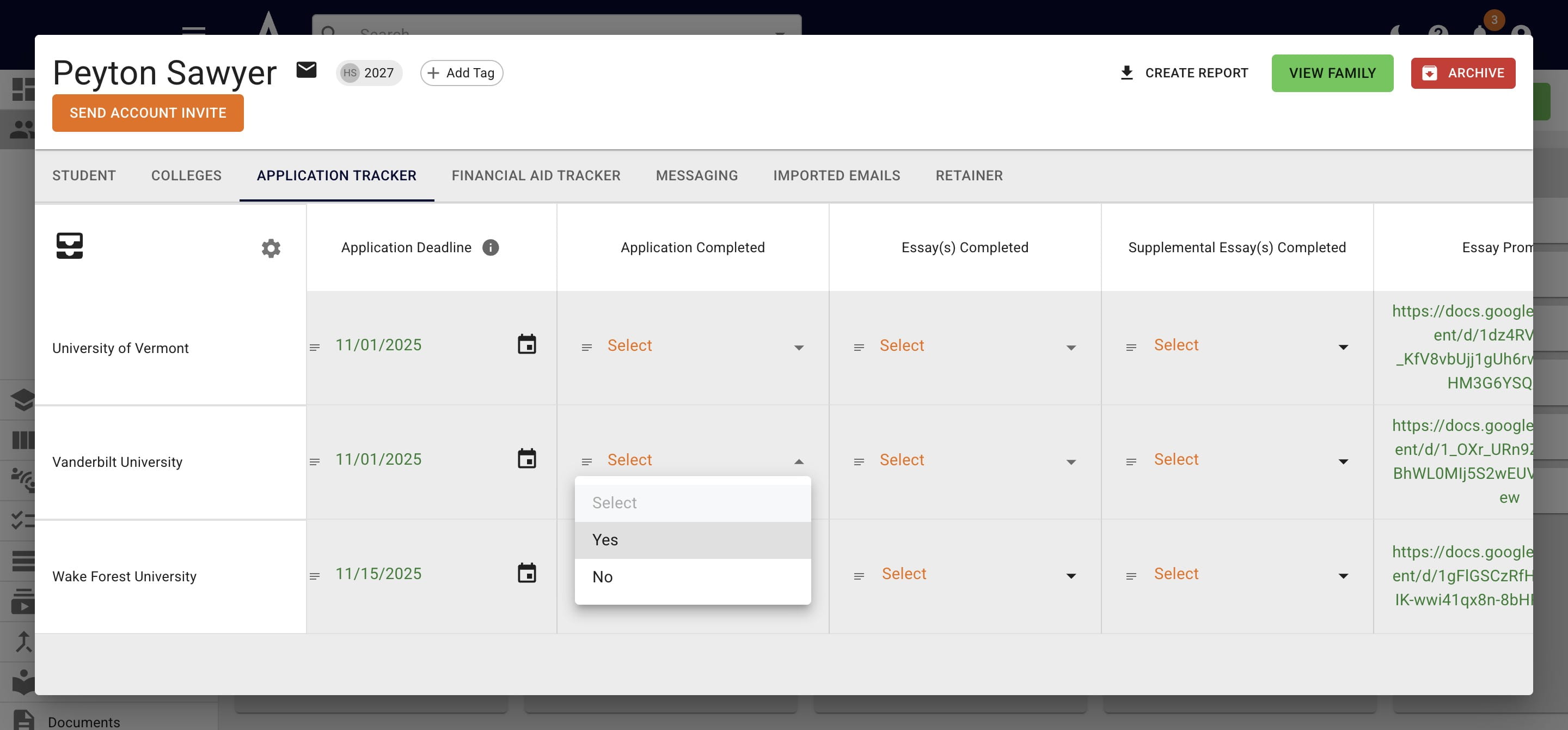Viewport: 1568px width, 730px height.
Task: Edit the University of Vermont 11/01/2025 deadline date
Action: coord(378,345)
